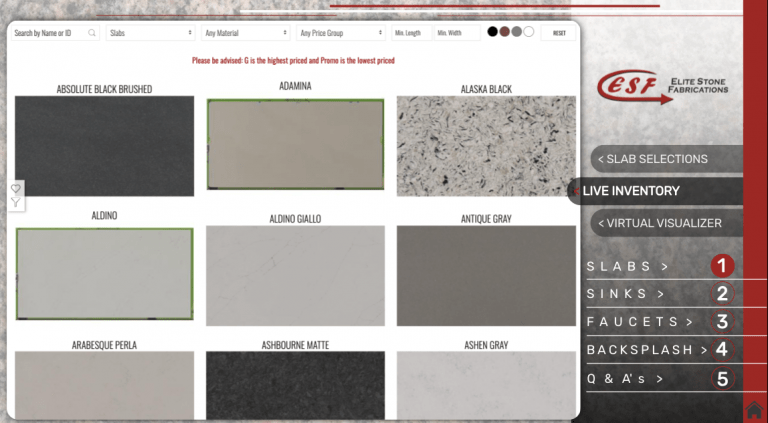Screen dimensions: 768x423
Task: Open the Arabesque Perla slab thumbnail
Action: pos(104,385)
